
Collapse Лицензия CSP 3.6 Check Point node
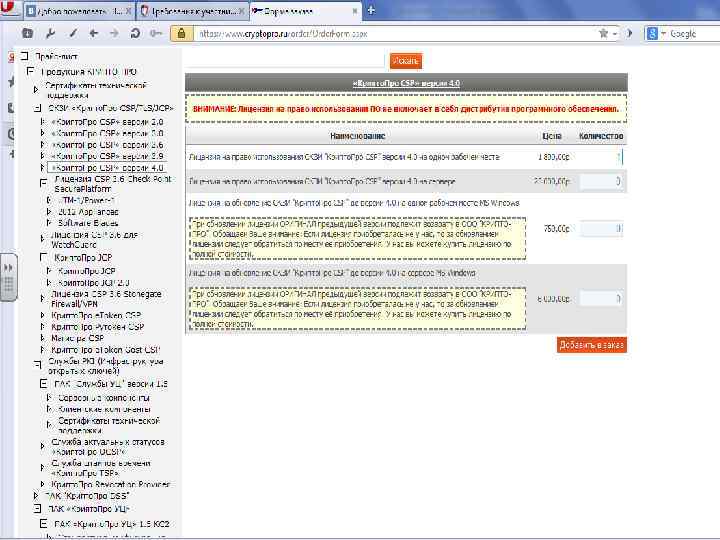coord(43,183)
